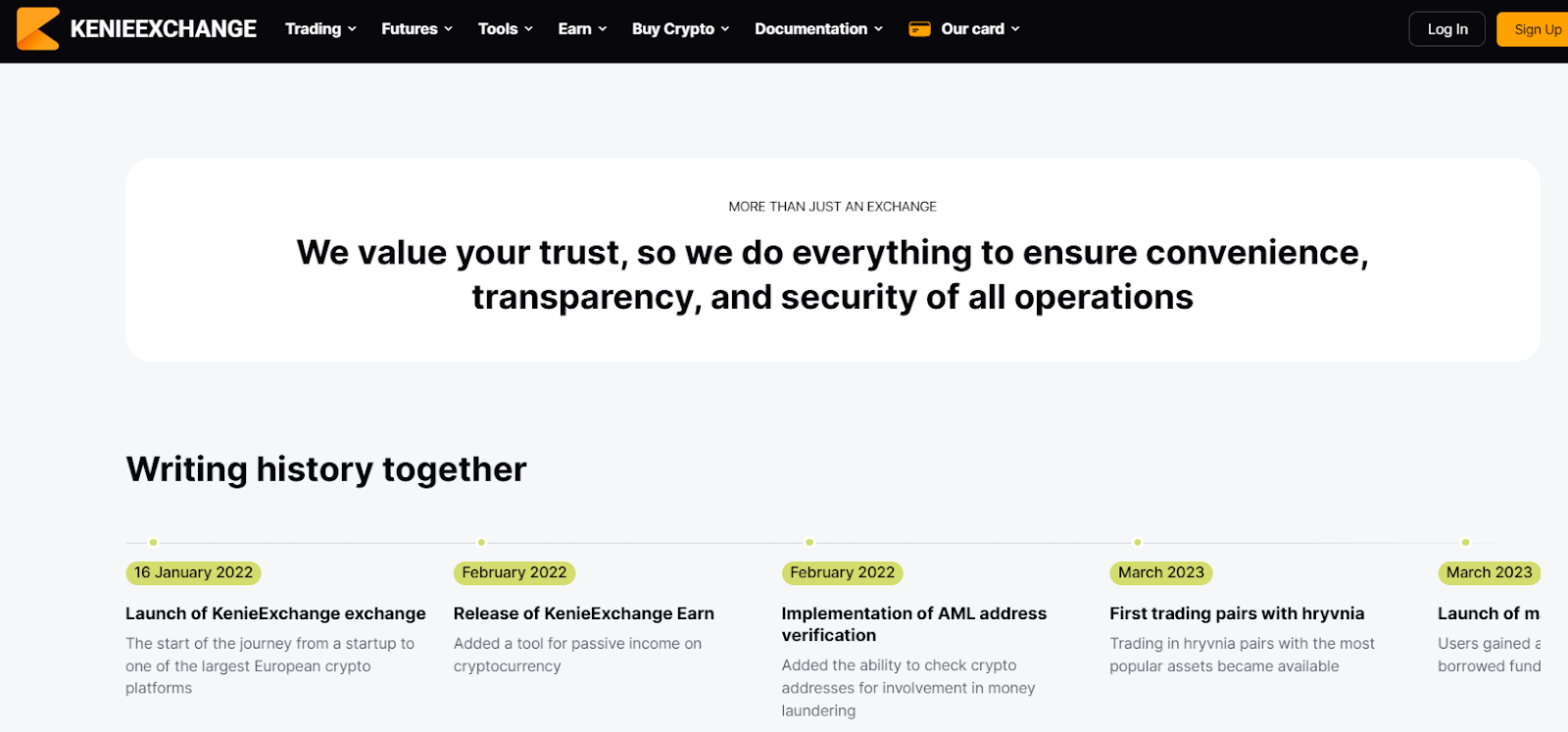Select the timeline dot above Release of KenieExchange Earn
Image resolution: width=1568 pixels, height=732 pixels.
point(481,542)
